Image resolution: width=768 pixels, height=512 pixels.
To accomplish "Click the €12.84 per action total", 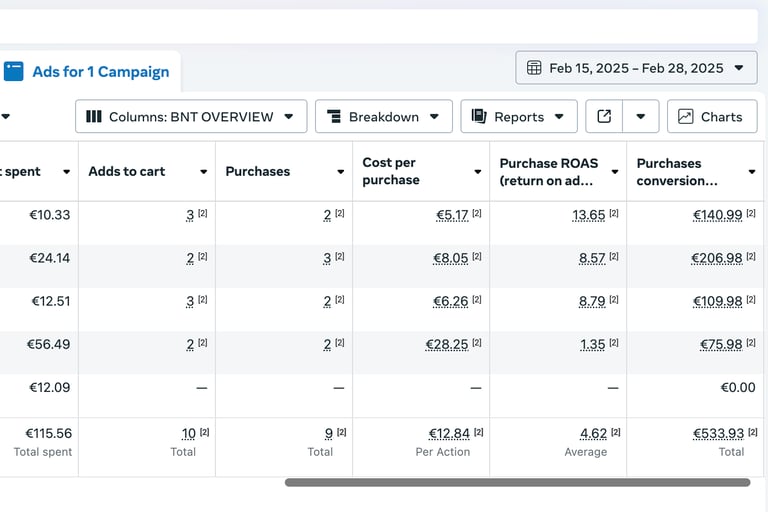I will [x=449, y=434].
